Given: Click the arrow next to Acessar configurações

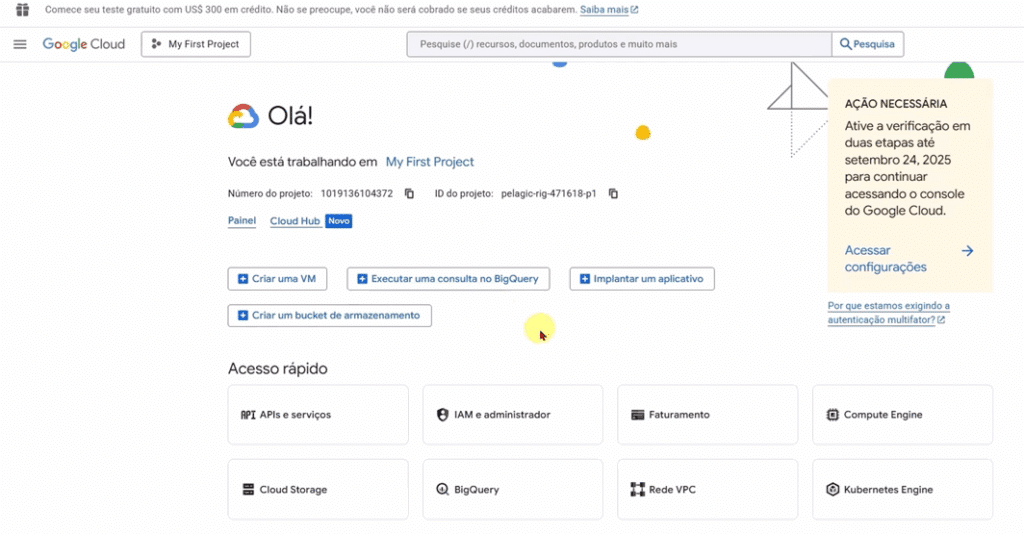Looking at the screenshot, I should (x=967, y=251).
